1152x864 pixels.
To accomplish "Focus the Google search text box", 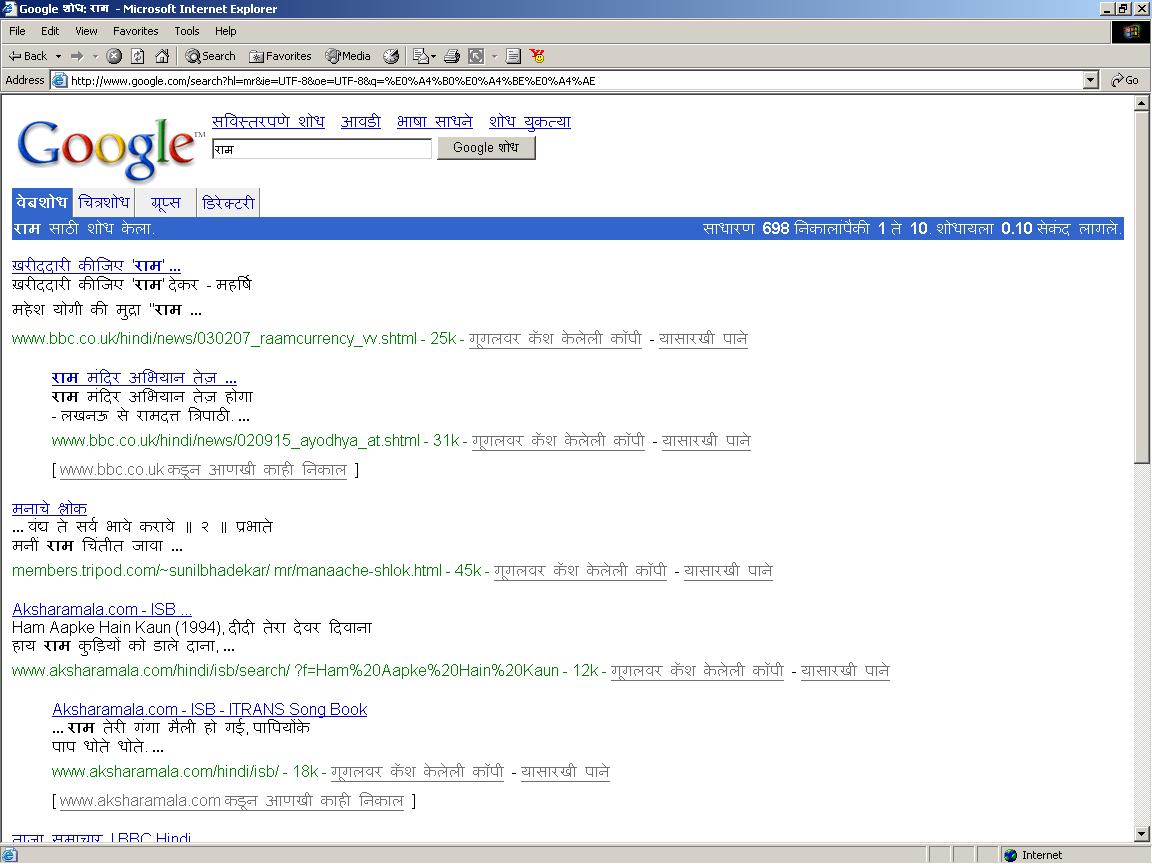I will pyautogui.click(x=322, y=148).
